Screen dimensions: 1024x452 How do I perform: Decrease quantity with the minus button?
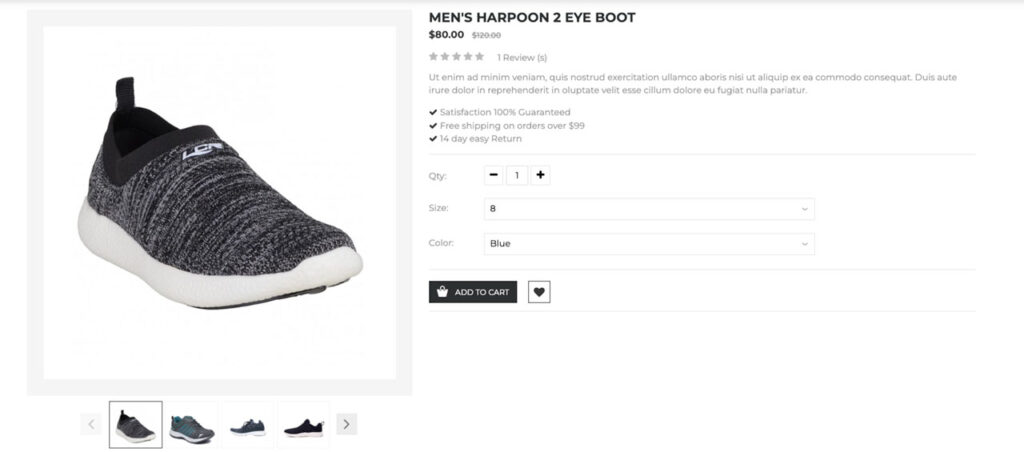coord(494,175)
